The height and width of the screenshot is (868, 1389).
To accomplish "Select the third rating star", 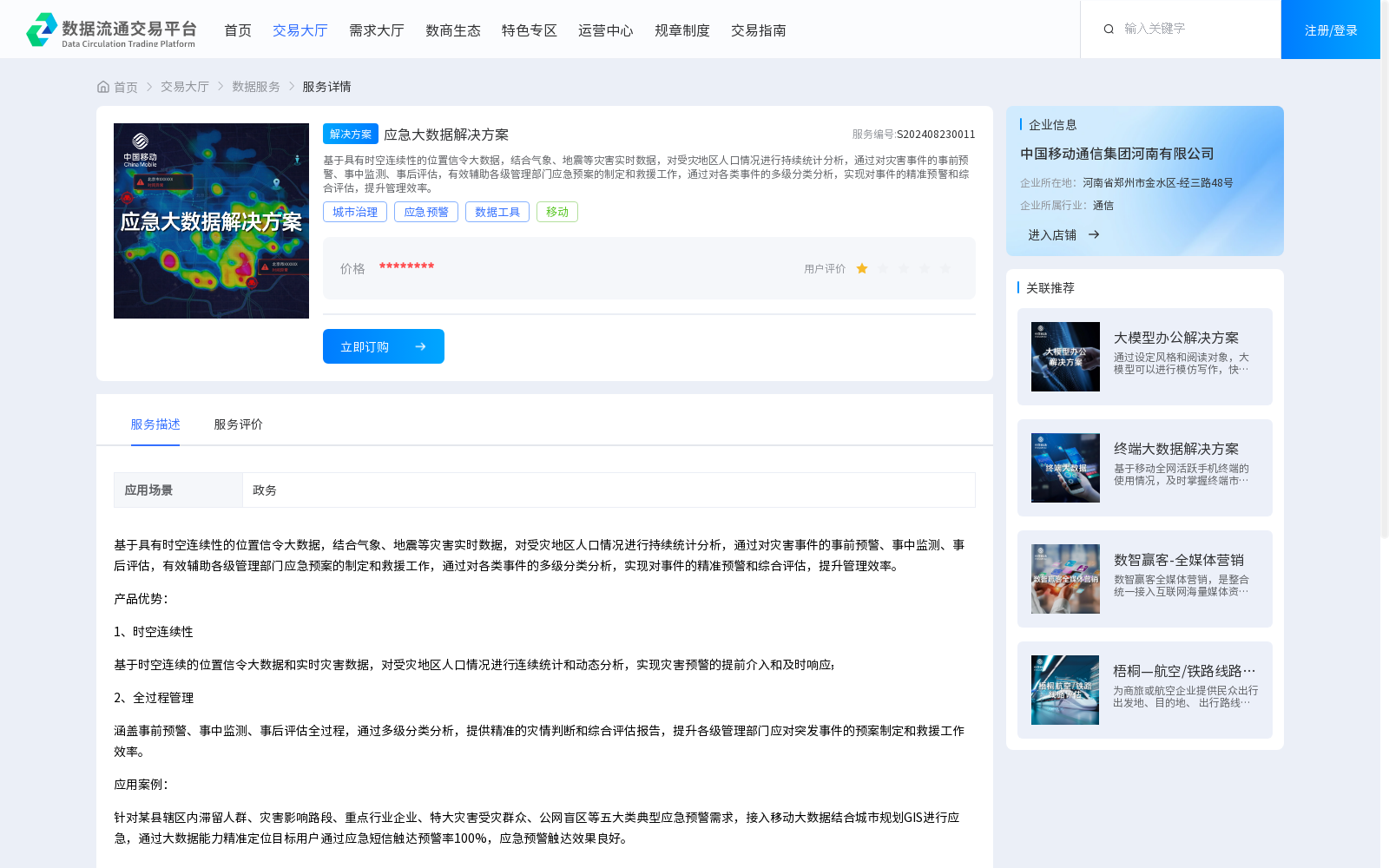I will 904,269.
